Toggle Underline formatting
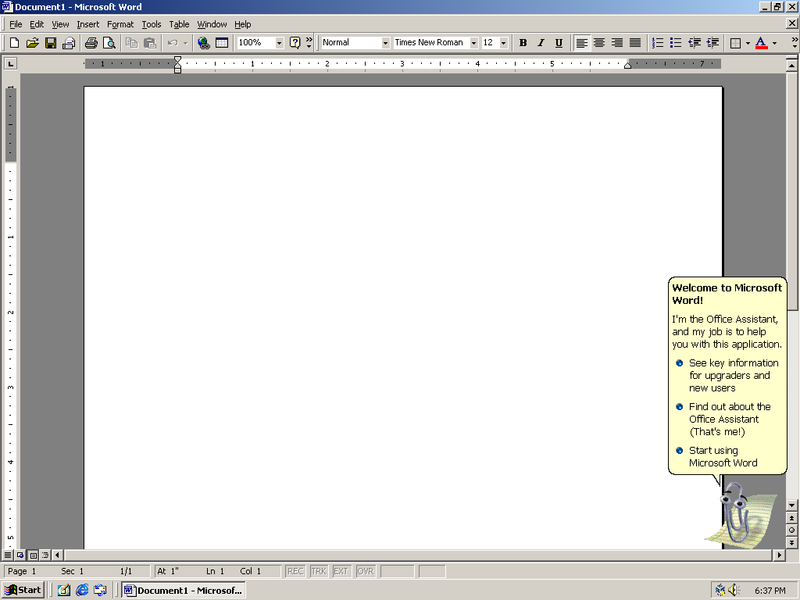Viewport: 800px width, 600px height. (x=559, y=43)
